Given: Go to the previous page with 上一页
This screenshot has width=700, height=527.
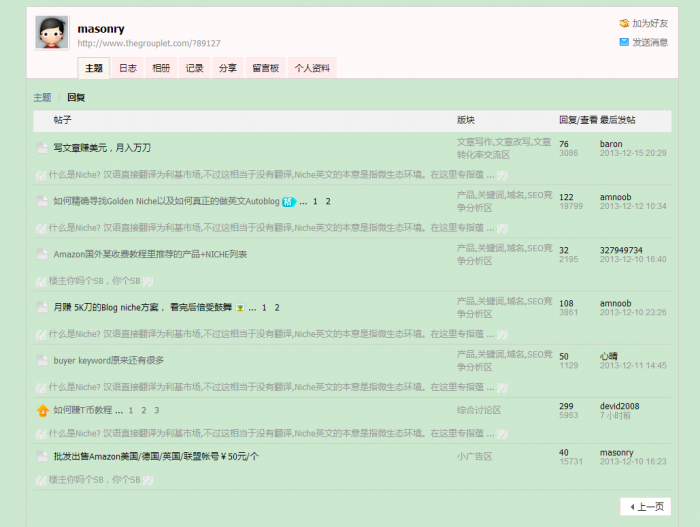Looking at the screenshot, I should click(646, 506).
